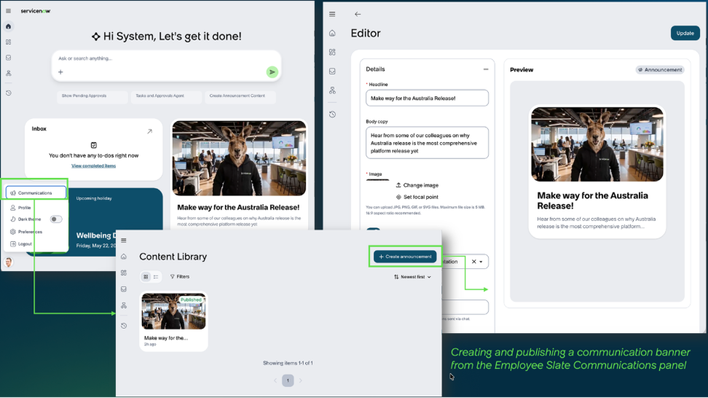Click Home icon in ServiceNow home sidebar

[8, 26]
